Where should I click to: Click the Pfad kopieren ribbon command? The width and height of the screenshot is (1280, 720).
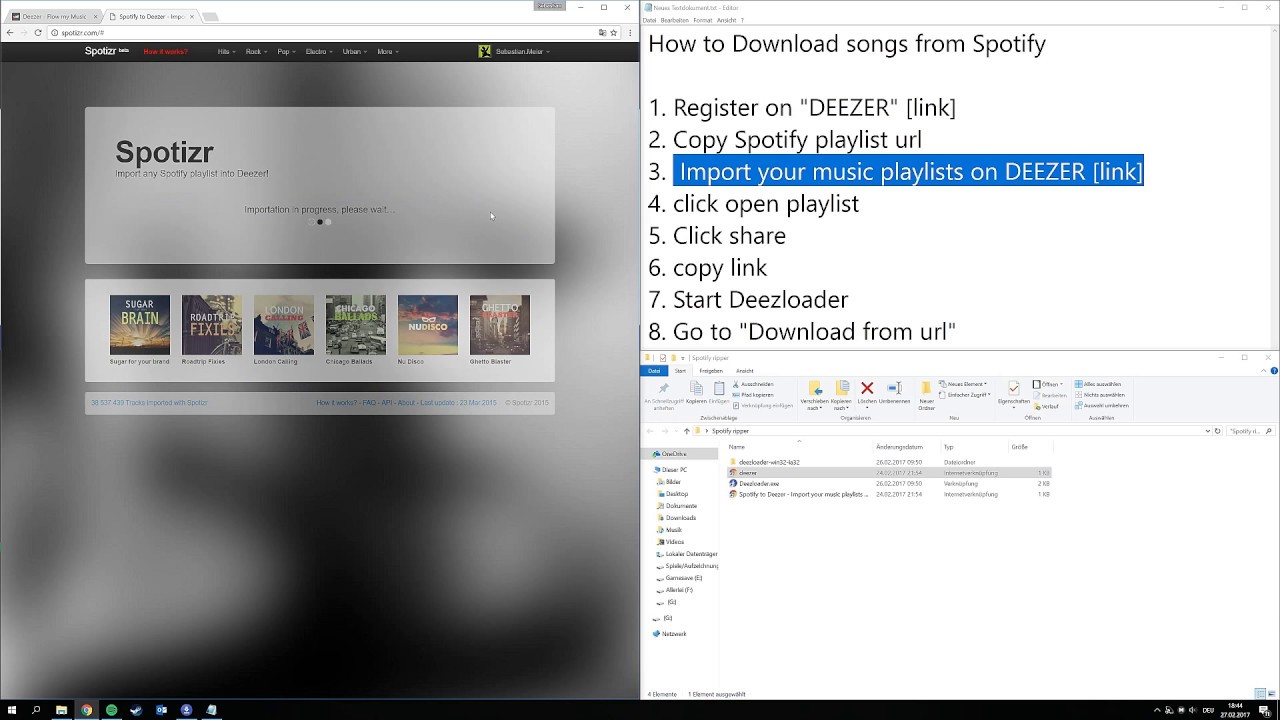[753, 395]
